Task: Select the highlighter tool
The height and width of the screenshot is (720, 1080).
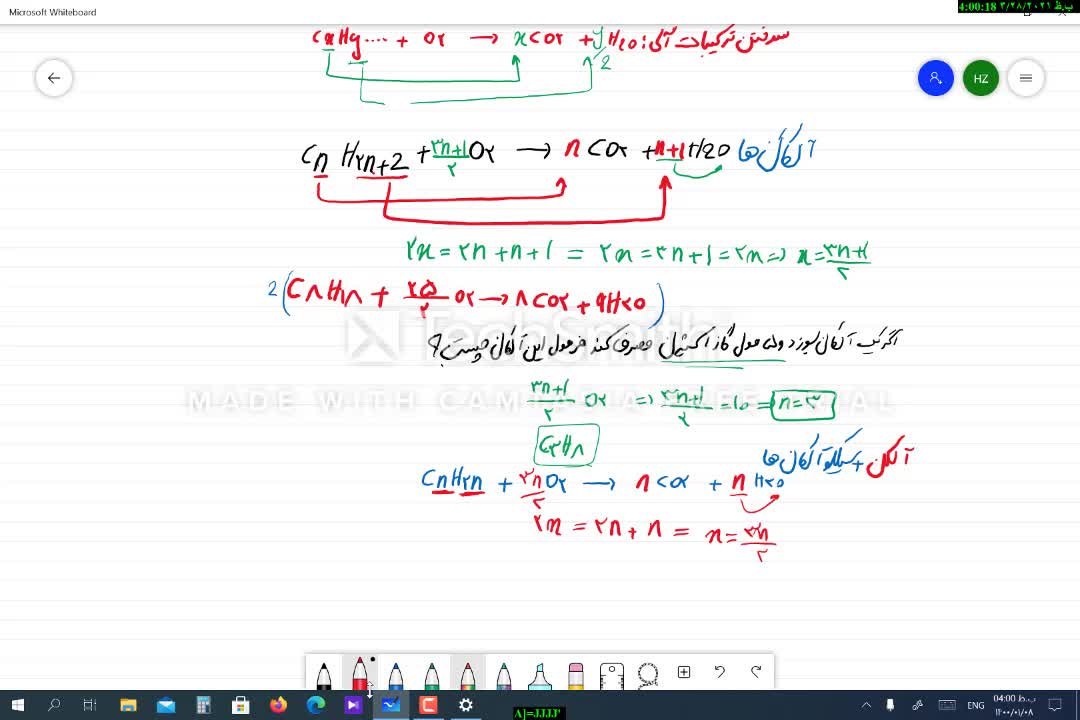Action: click(539, 674)
